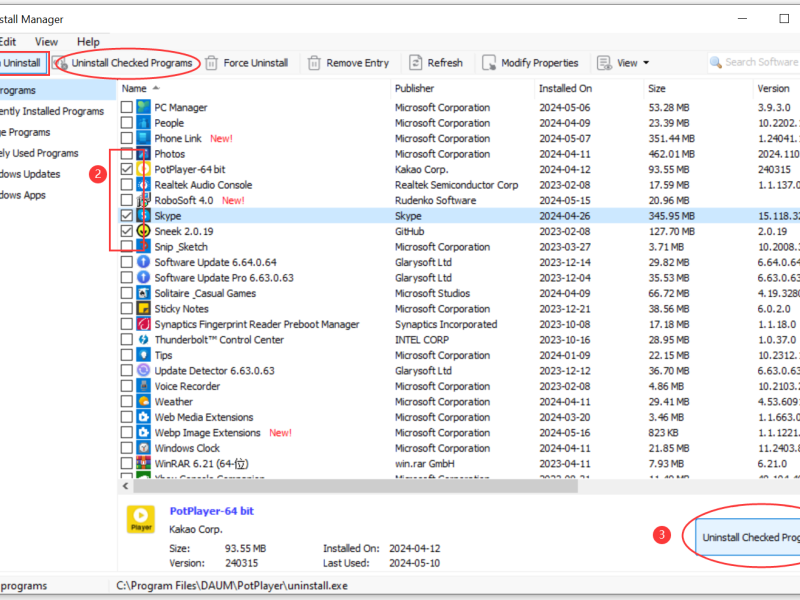Open the Edit menu
This screenshot has height=600, width=800.
[8, 42]
